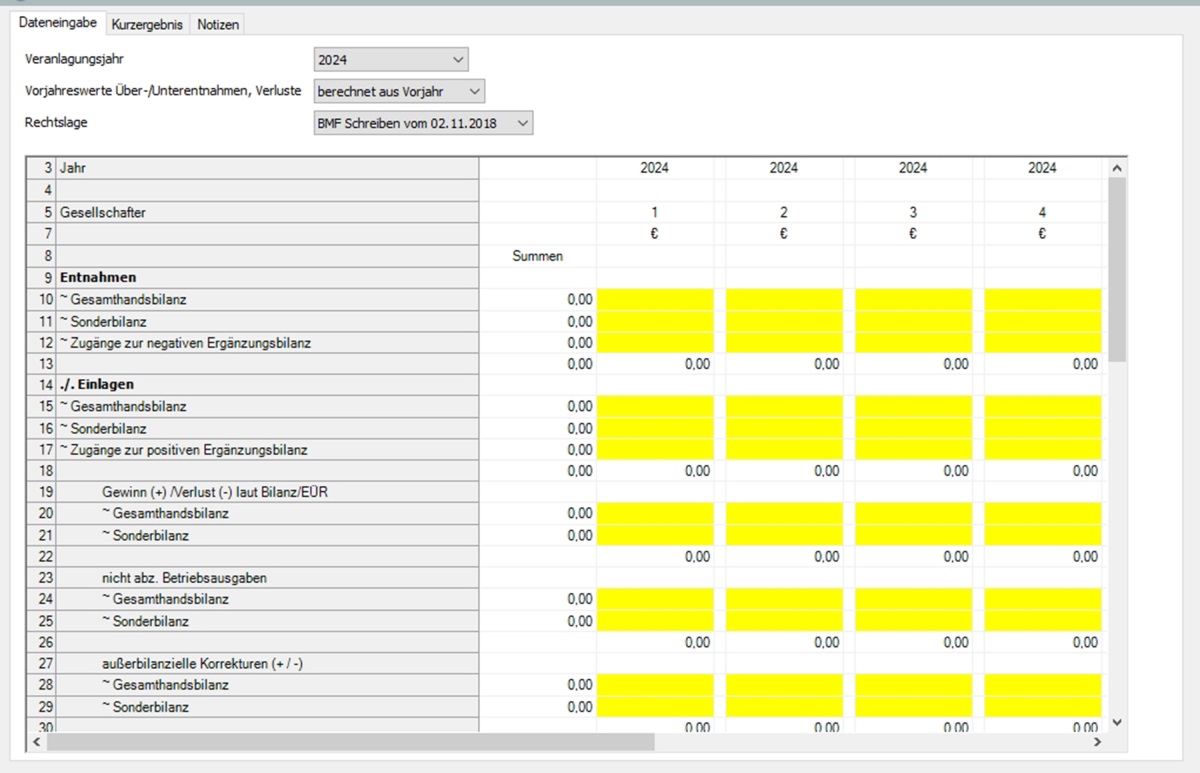Select Gewinn/Verlust Gesamthandsbilanz cell for Gesellschafter 1
This screenshot has height=773, width=1200.
(655, 513)
